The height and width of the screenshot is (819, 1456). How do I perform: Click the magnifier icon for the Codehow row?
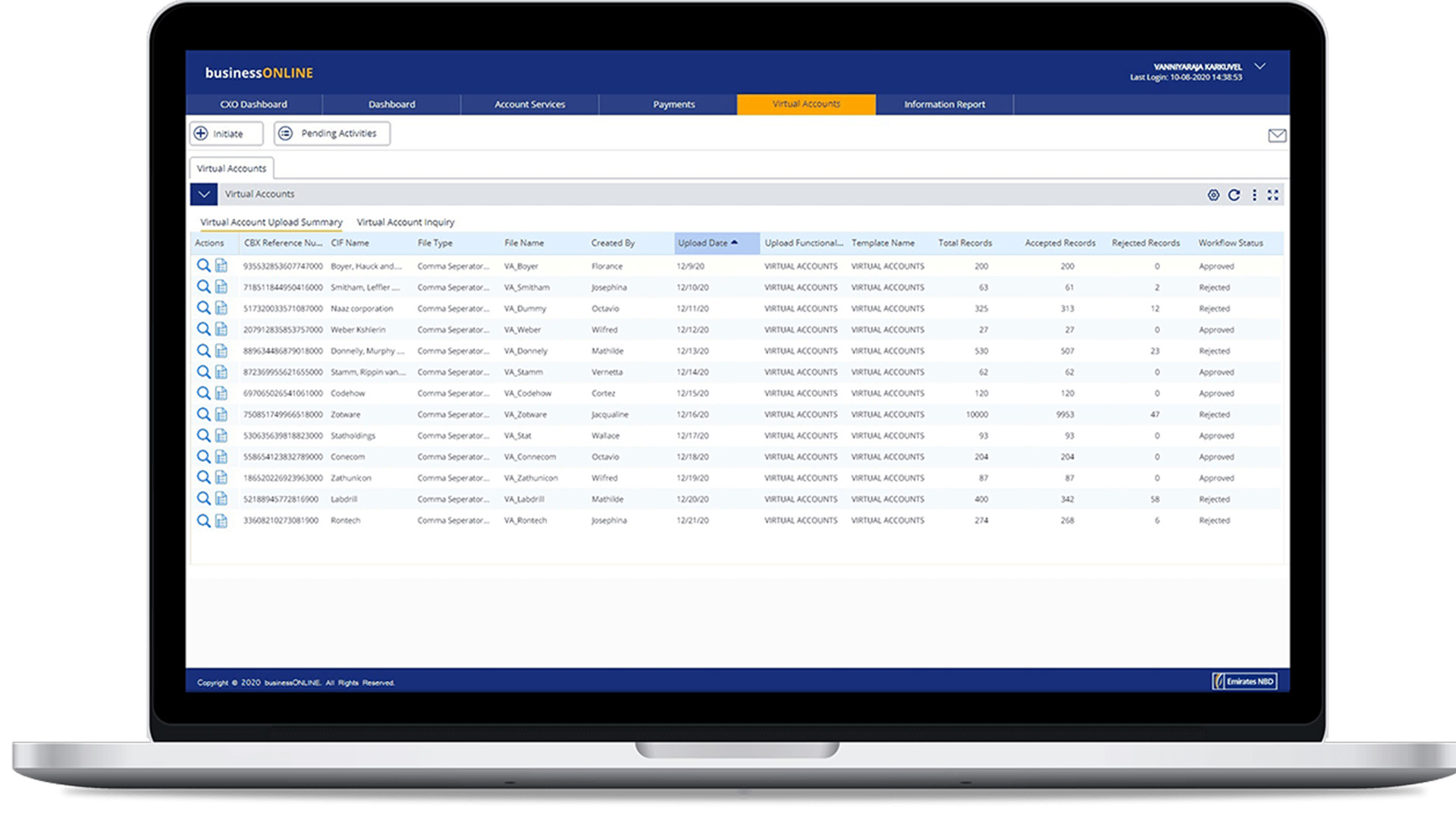[203, 393]
